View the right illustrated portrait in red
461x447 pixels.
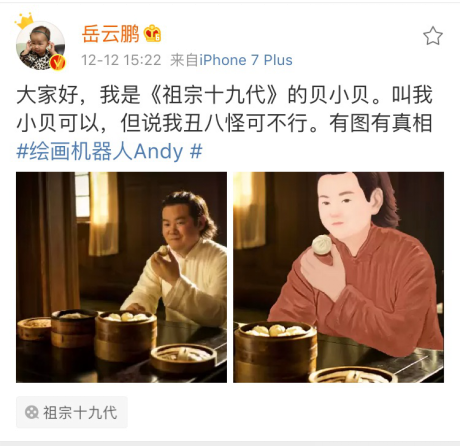point(338,277)
